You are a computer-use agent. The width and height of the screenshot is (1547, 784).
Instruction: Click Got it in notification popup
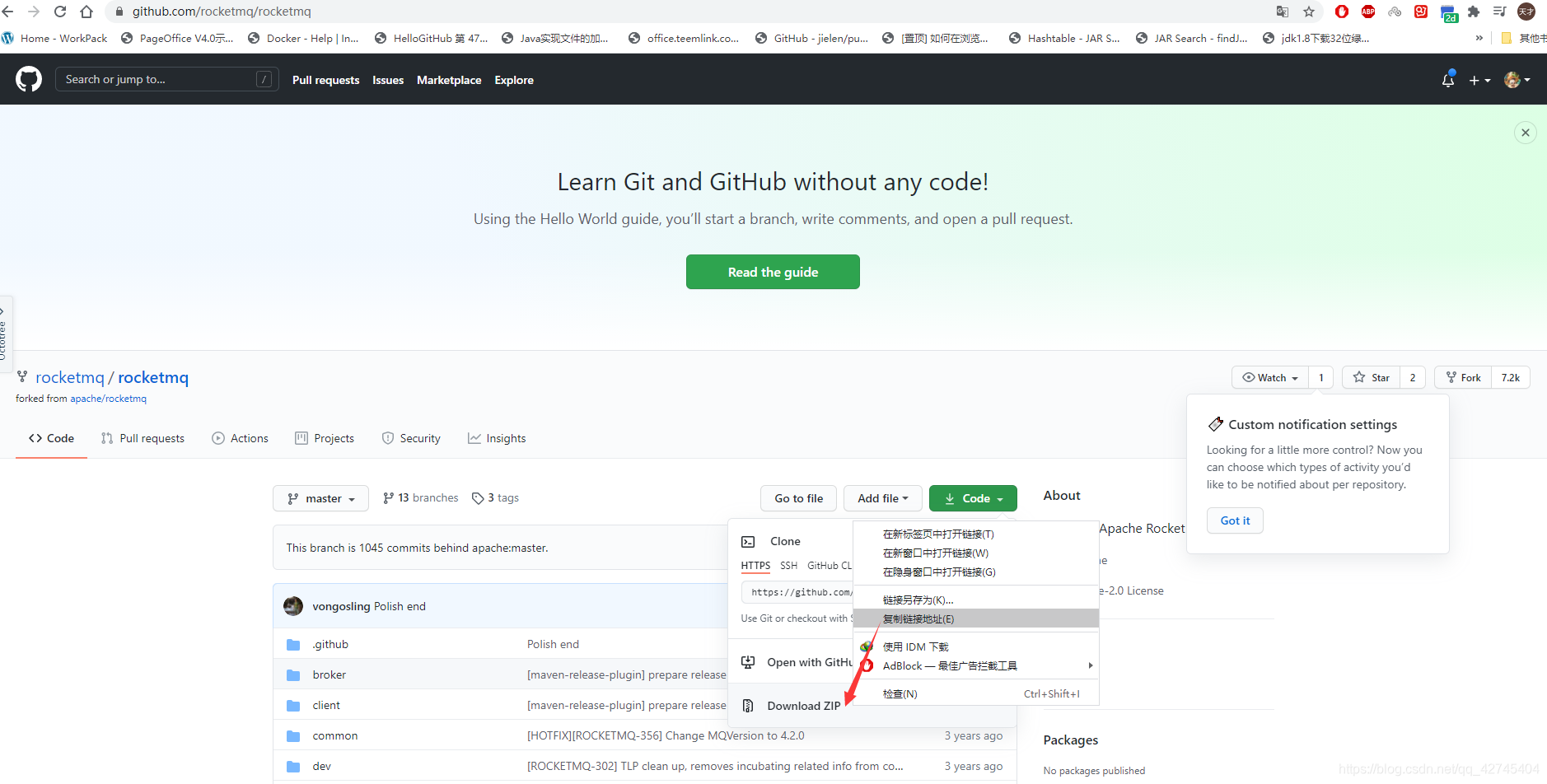click(x=1235, y=520)
